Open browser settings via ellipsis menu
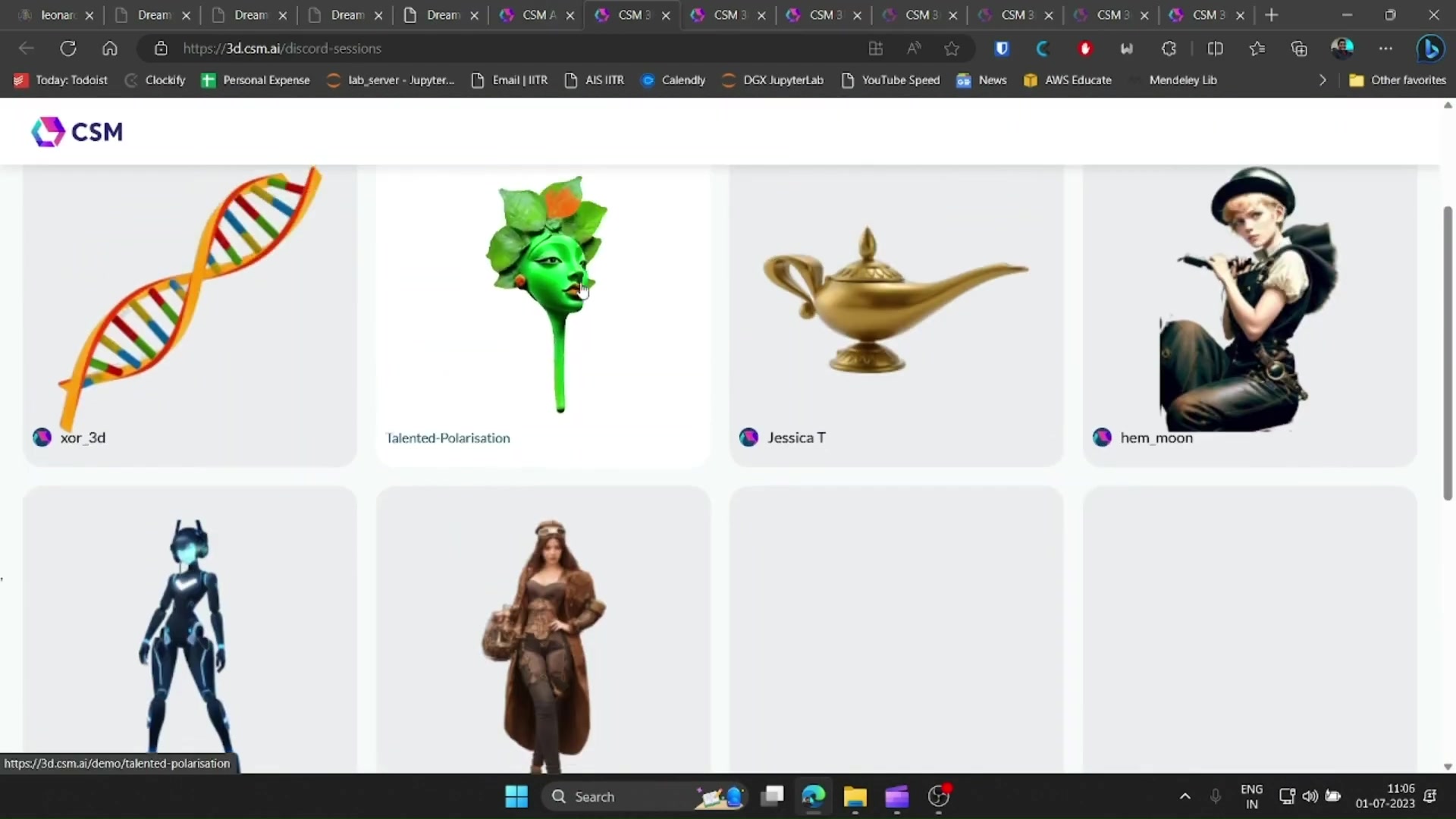1456x819 pixels. tap(1386, 48)
